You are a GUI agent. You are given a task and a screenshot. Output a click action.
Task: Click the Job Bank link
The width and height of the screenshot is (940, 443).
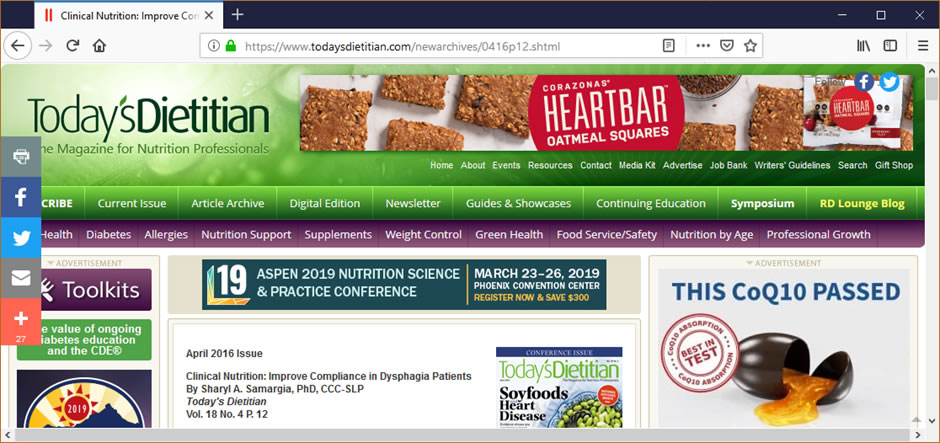(728, 165)
